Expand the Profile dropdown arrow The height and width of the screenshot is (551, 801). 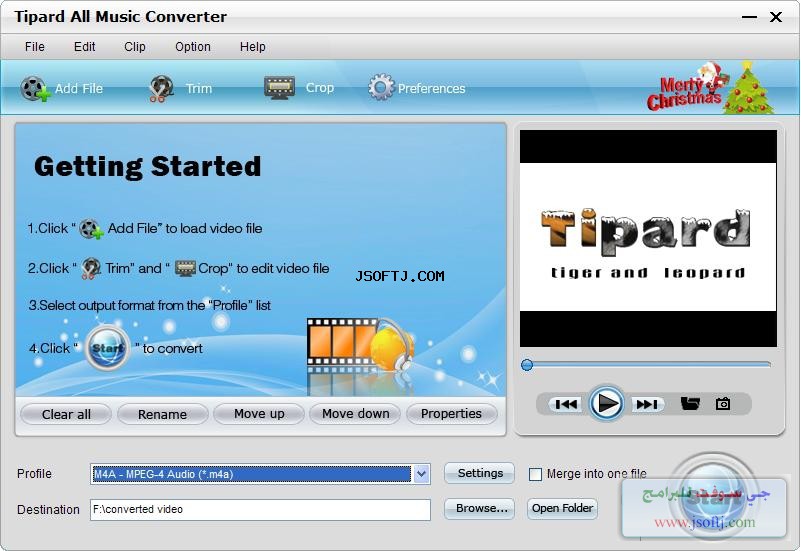(x=421, y=474)
